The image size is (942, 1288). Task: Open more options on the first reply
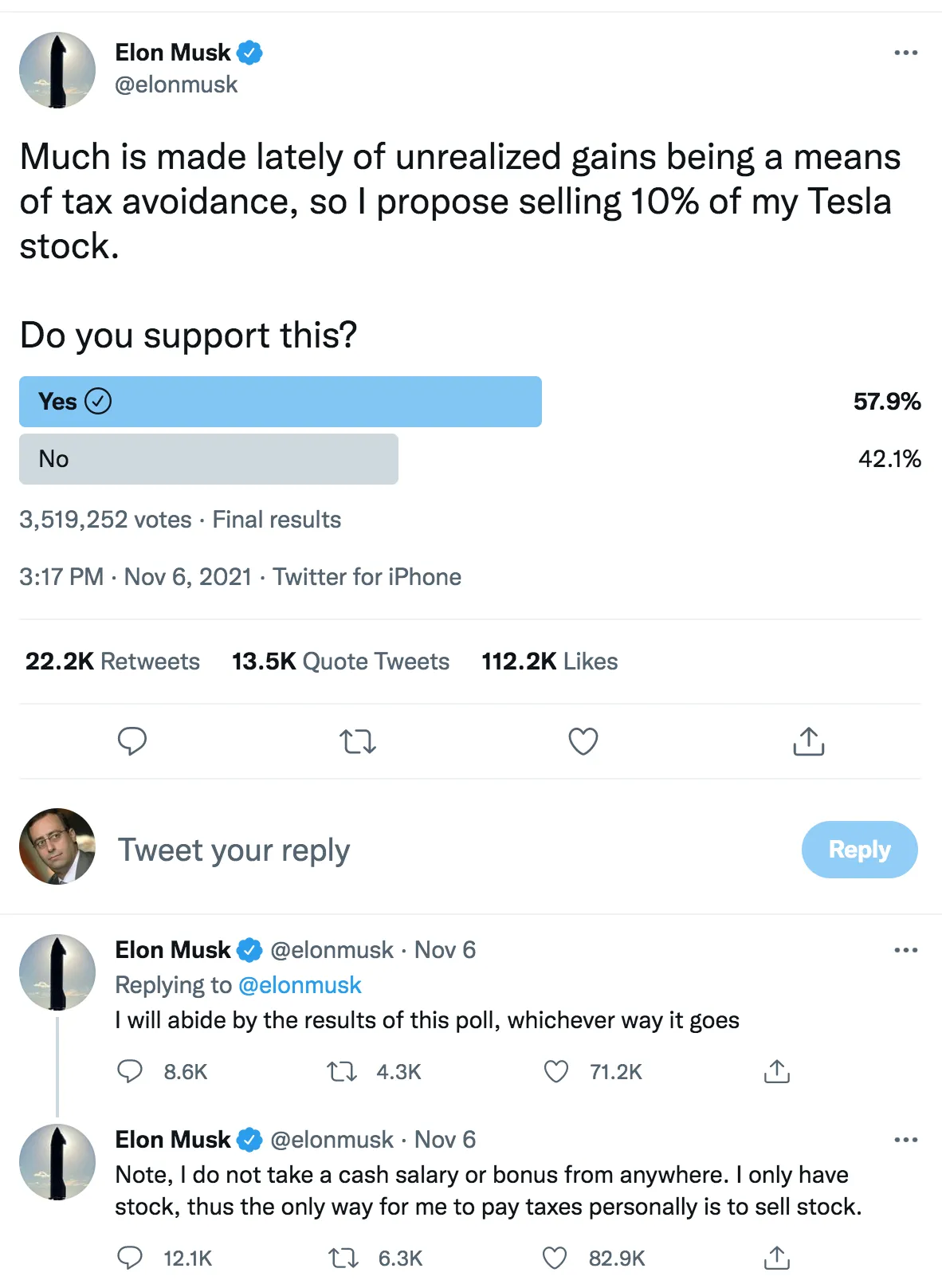pos(905,949)
